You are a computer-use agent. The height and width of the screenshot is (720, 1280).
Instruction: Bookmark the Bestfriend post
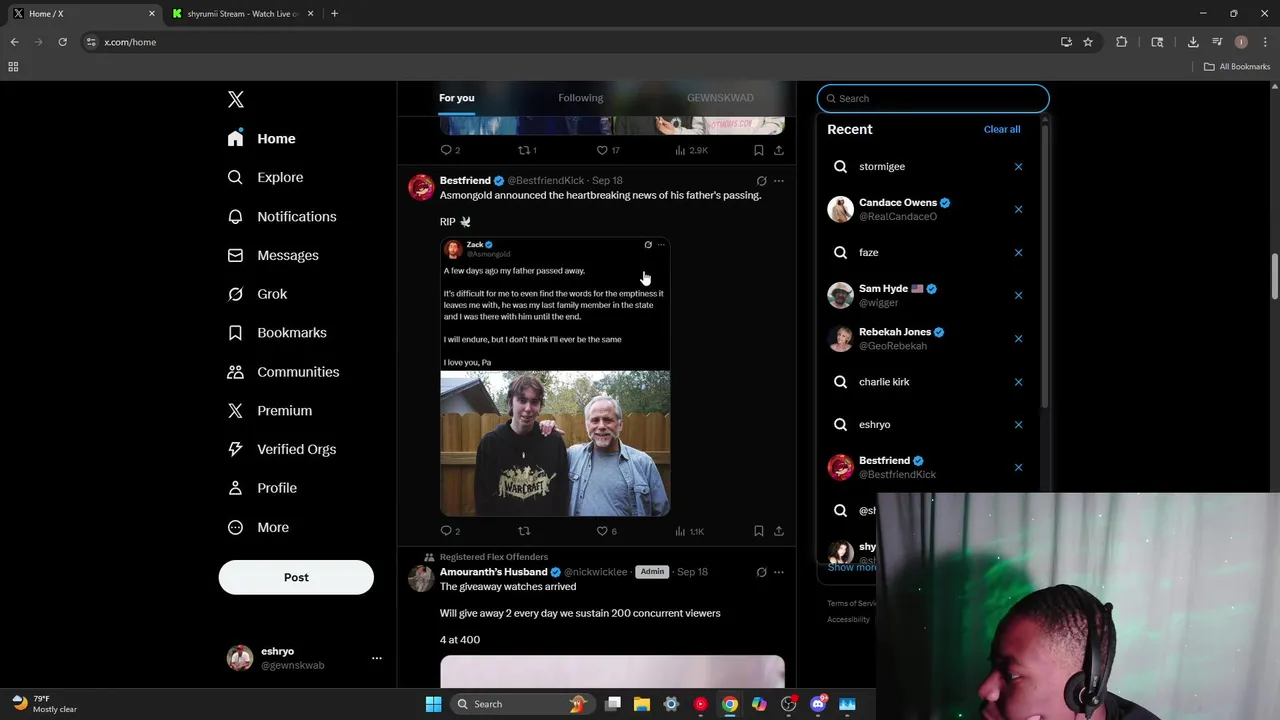pyautogui.click(x=759, y=531)
